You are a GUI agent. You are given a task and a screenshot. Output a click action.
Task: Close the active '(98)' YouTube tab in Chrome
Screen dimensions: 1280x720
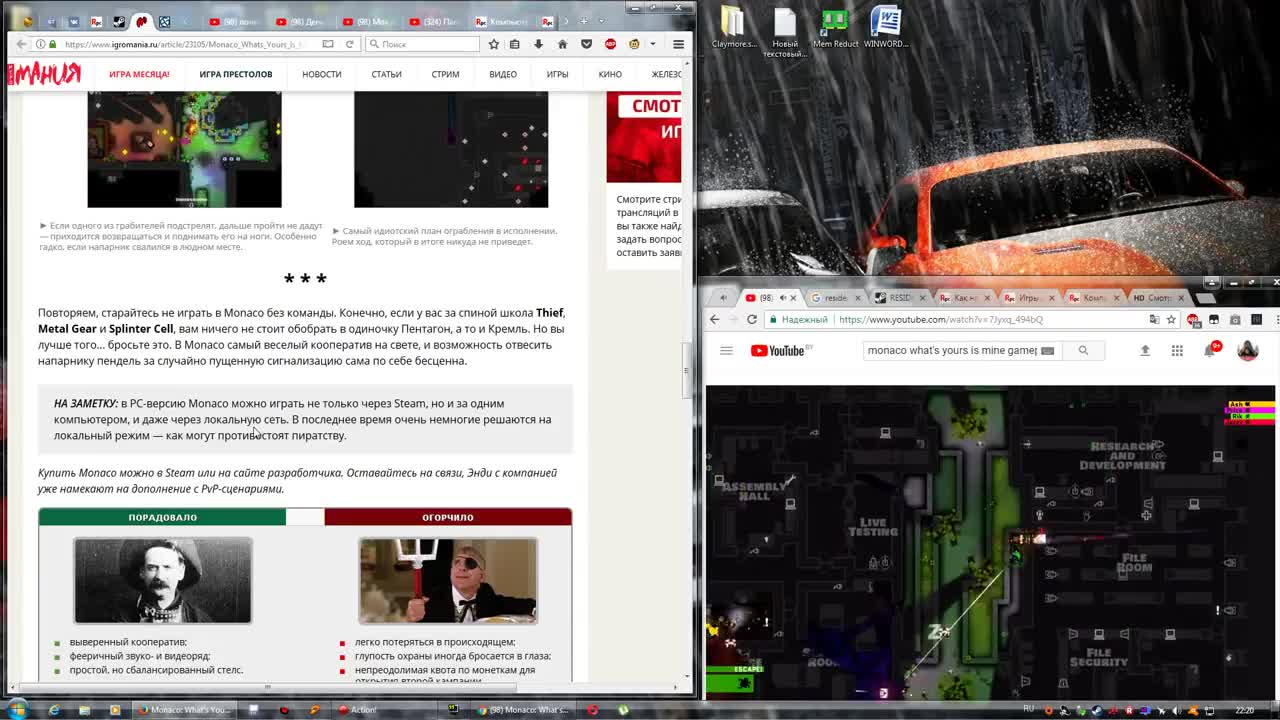pyautogui.click(x=793, y=298)
